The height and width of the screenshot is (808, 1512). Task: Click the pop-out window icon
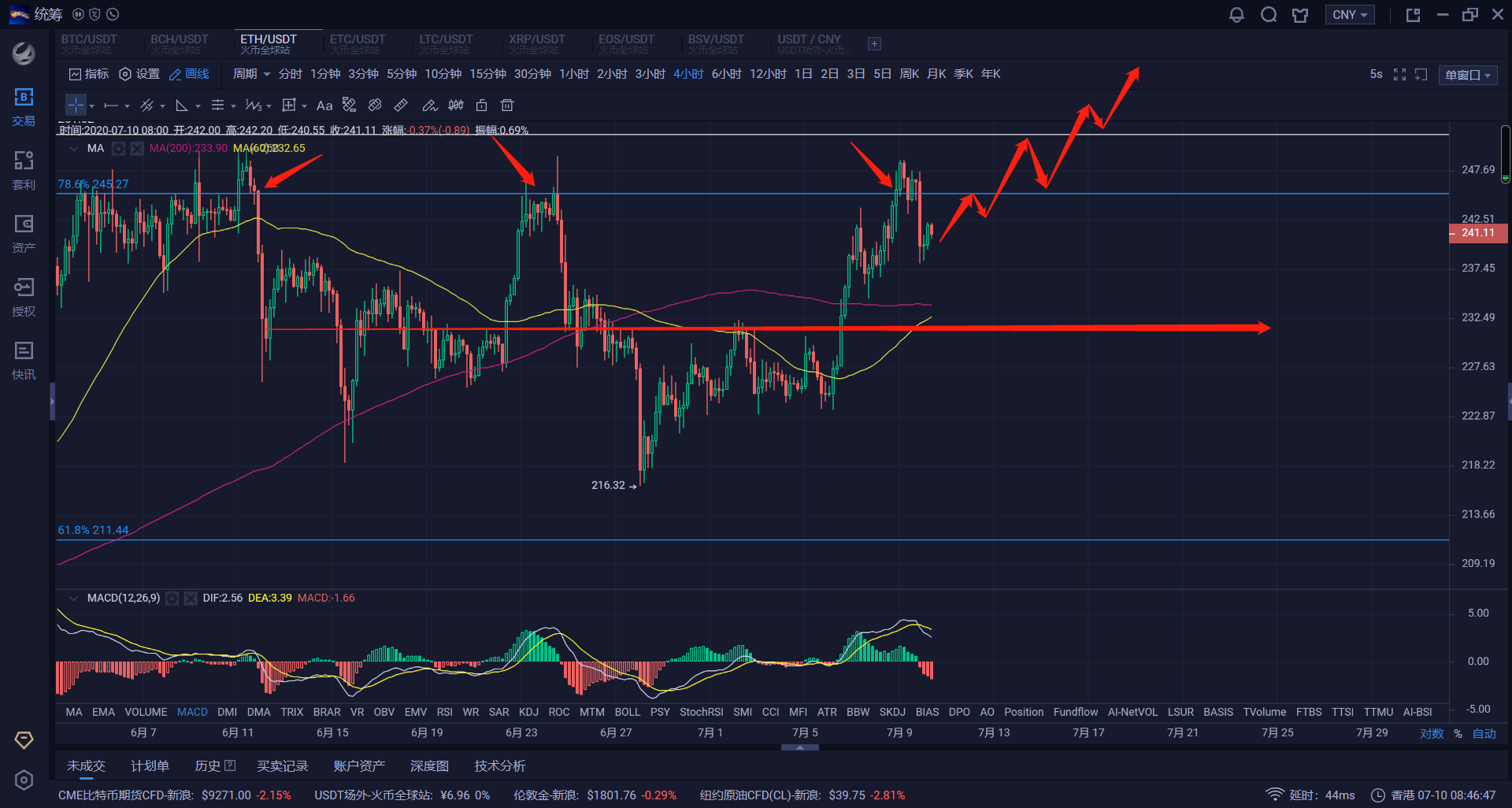tap(1414, 15)
